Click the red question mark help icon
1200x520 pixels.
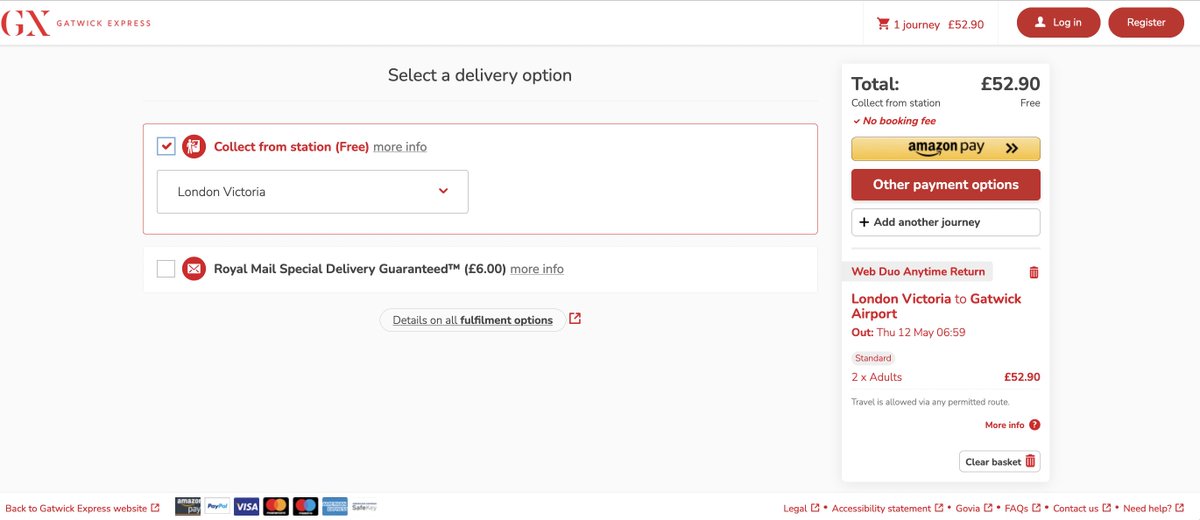(1034, 425)
